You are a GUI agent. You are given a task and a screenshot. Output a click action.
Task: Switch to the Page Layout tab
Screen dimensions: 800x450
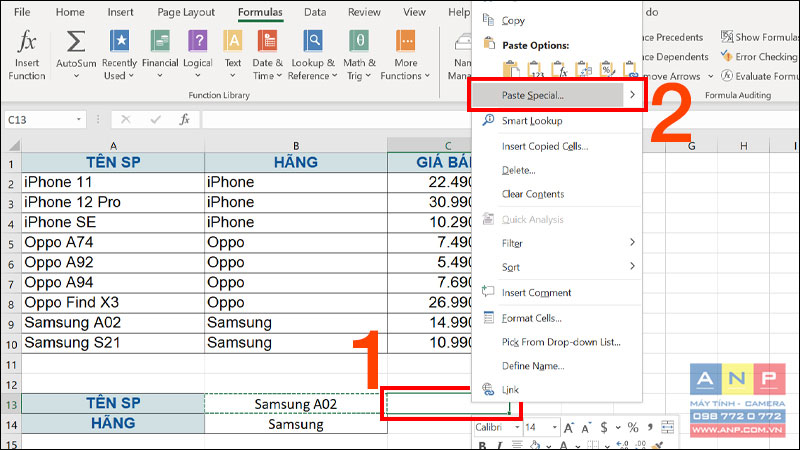point(186,12)
